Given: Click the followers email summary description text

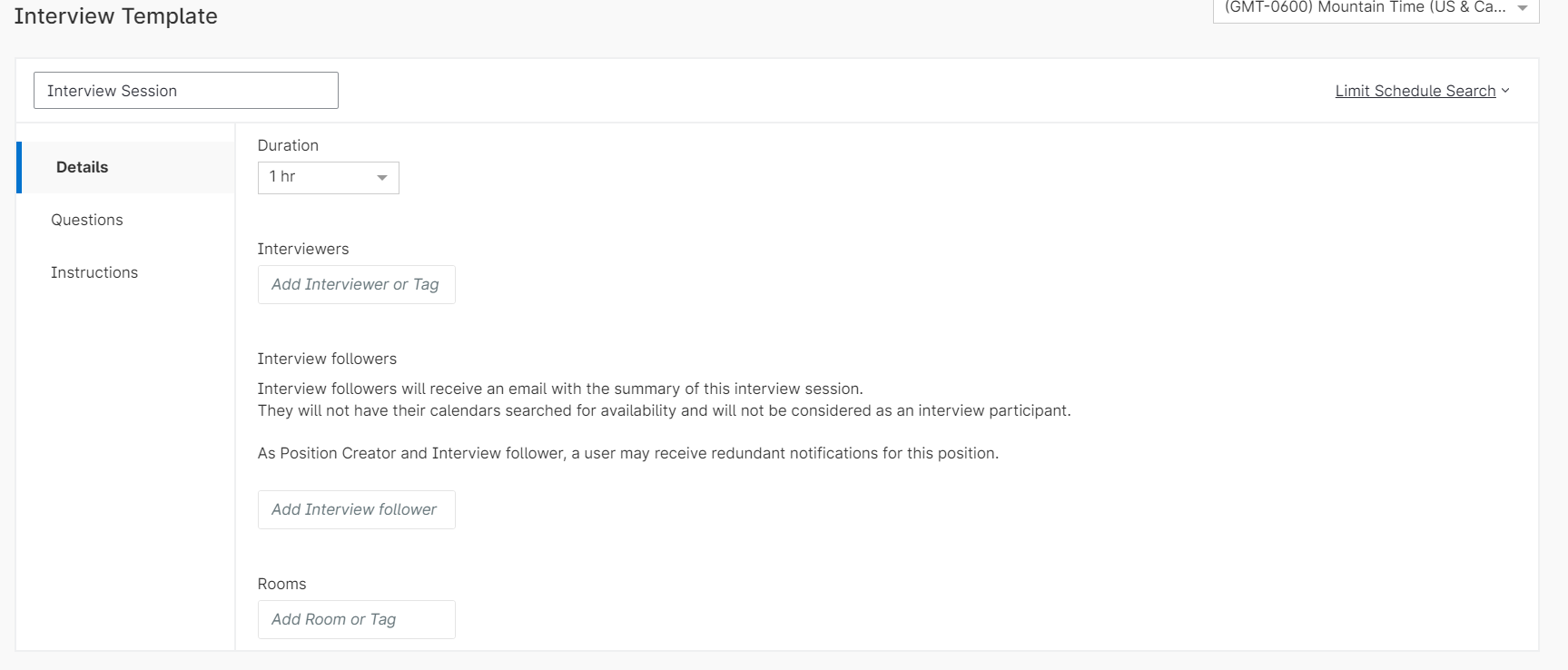Looking at the screenshot, I should click(x=559, y=389).
